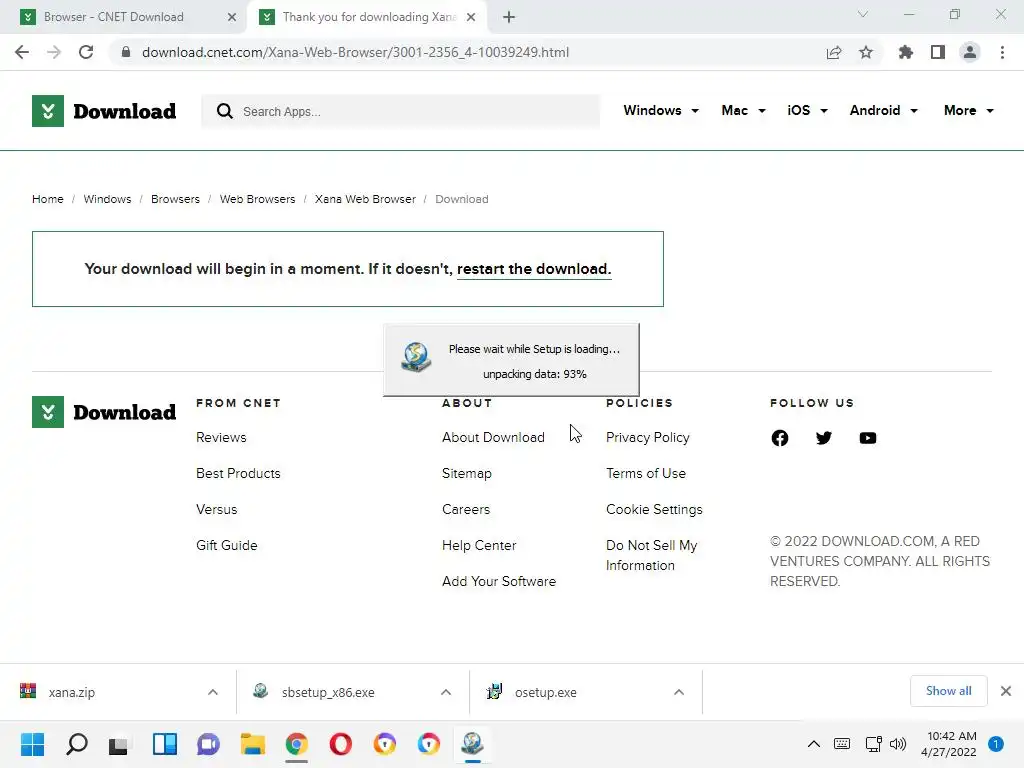Go to Web Browsers breadcrumb
Image resolution: width=1024 pixels, height=768 pixels.
257,199
